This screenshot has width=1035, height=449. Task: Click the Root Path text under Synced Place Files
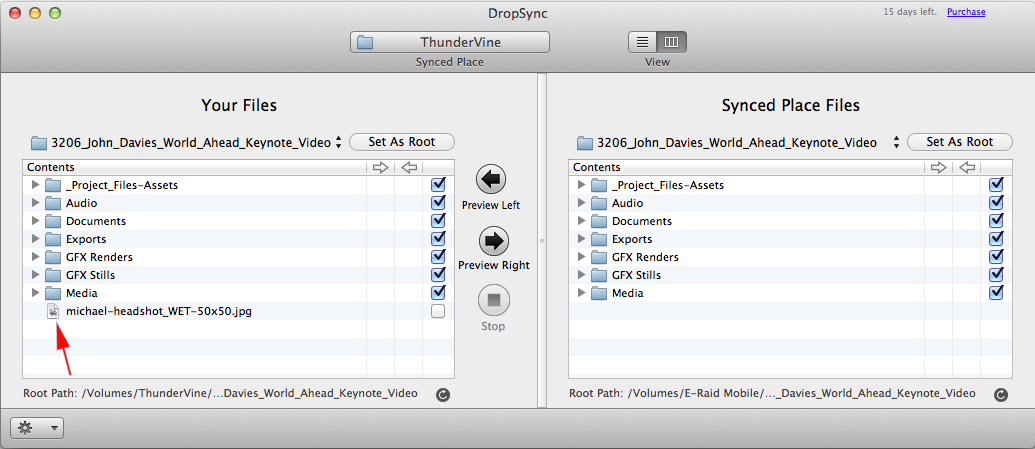pyautogui.click(x=772, y=394)
